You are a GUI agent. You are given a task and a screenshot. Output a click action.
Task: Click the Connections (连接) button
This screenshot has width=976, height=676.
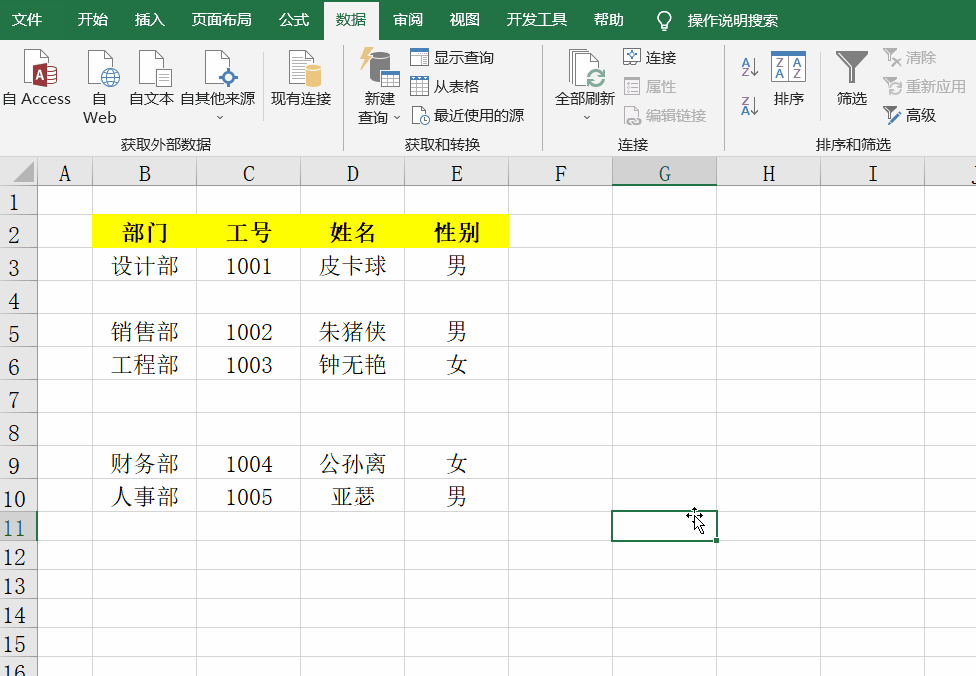coord(649,57)
